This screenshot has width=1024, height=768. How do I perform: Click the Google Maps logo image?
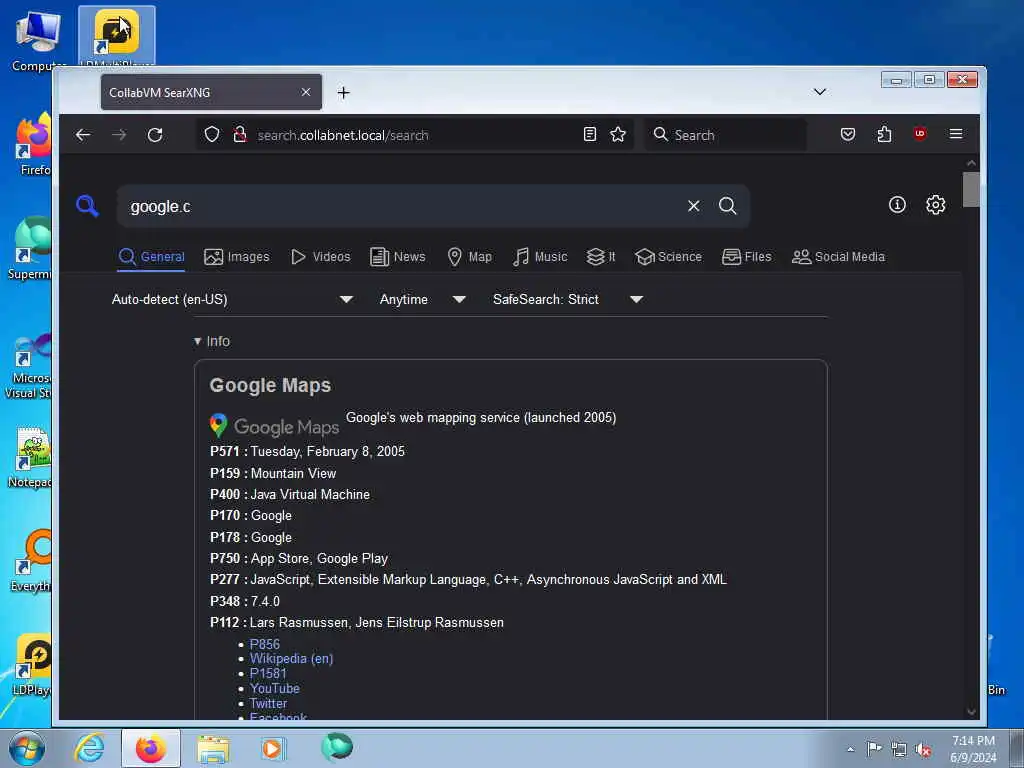(x=274, y=426)
